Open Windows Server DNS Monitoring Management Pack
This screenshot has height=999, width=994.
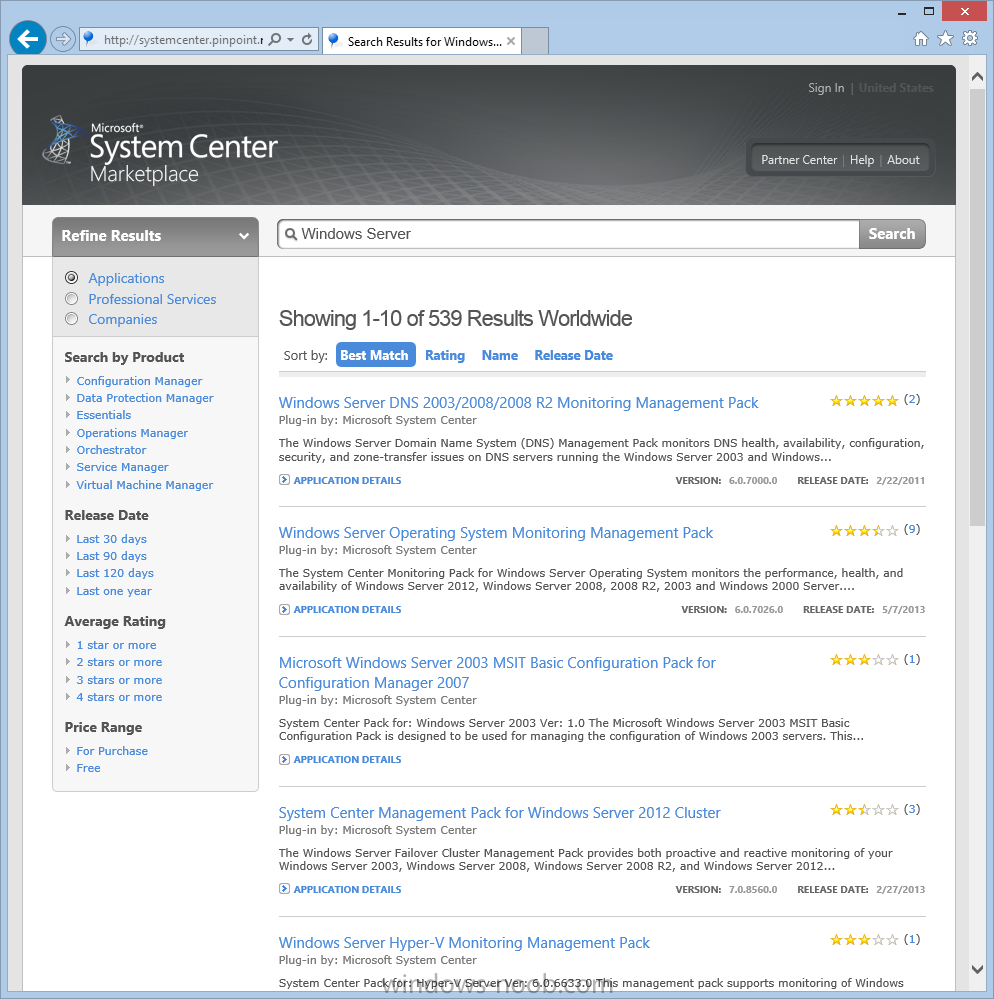pyautogui.click(x=518, y=403)
